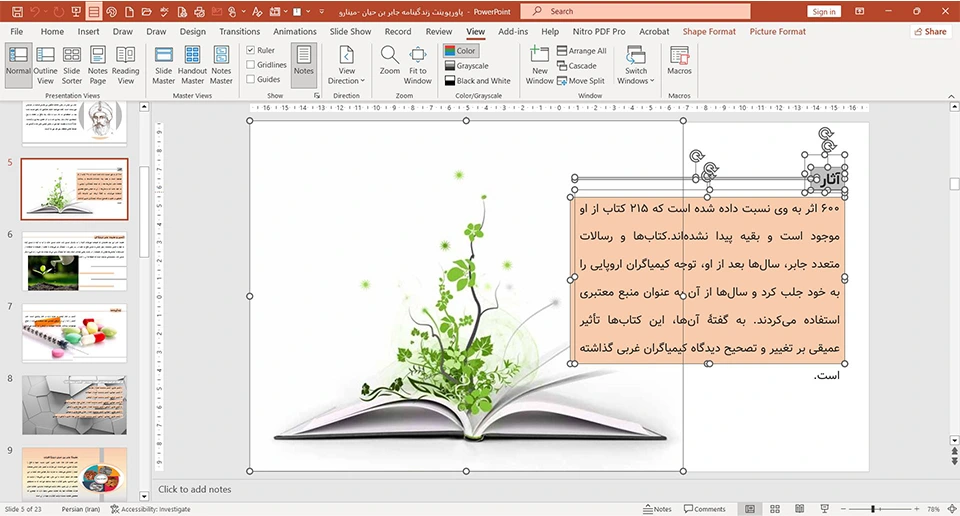Open the Design tab
Screen dimensions: 960x516
click(192, 31)
